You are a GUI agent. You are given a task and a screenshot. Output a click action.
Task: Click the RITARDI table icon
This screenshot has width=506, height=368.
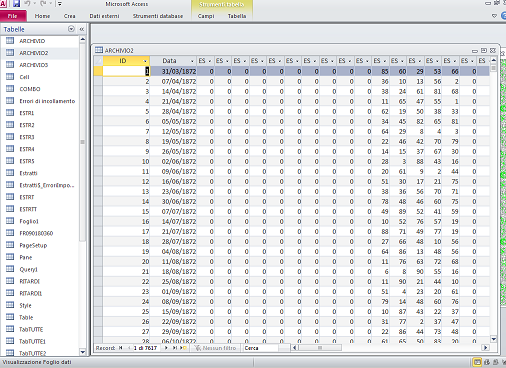click(10, 281)
